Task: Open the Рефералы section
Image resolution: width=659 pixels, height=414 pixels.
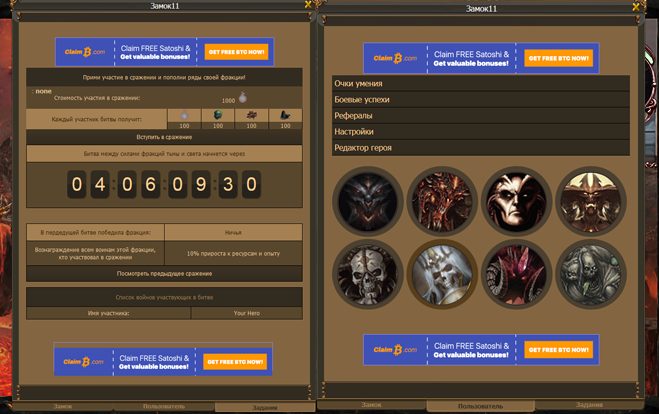Action: pos(480,116)
